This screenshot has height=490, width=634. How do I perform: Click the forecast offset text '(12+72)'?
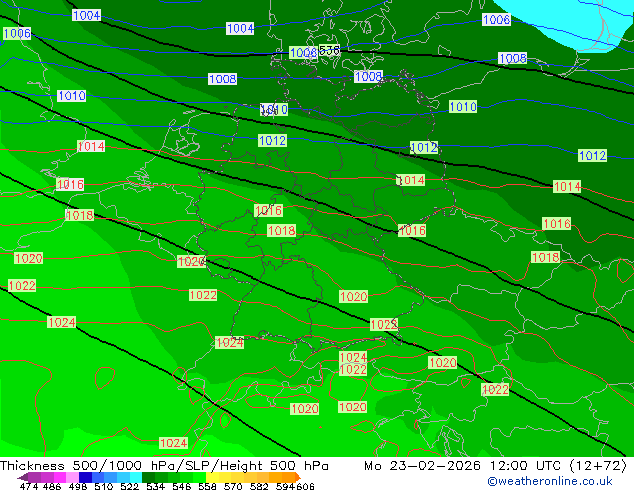pos(598,466)
